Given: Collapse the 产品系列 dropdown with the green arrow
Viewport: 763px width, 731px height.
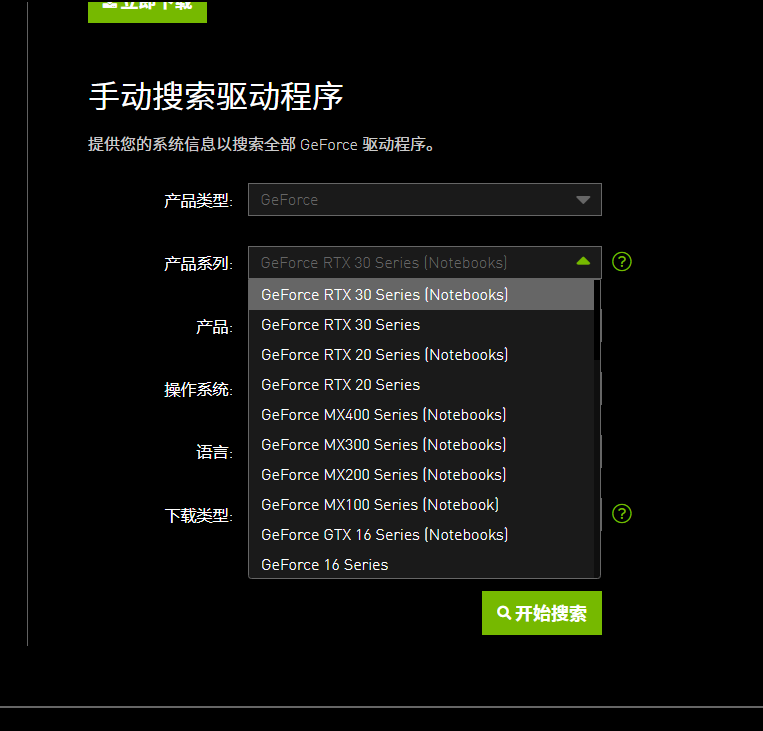Looking at the screenshot, I should tap(583, 262).
